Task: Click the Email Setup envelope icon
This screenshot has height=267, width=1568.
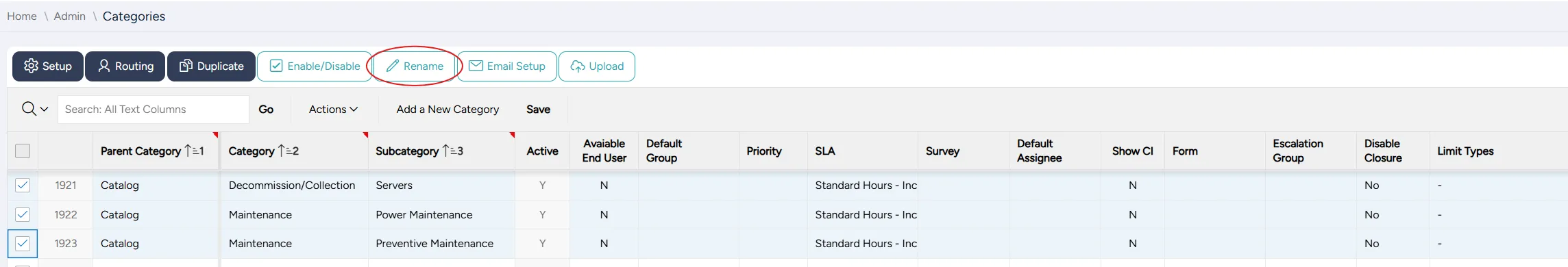Action: [476, 66]
